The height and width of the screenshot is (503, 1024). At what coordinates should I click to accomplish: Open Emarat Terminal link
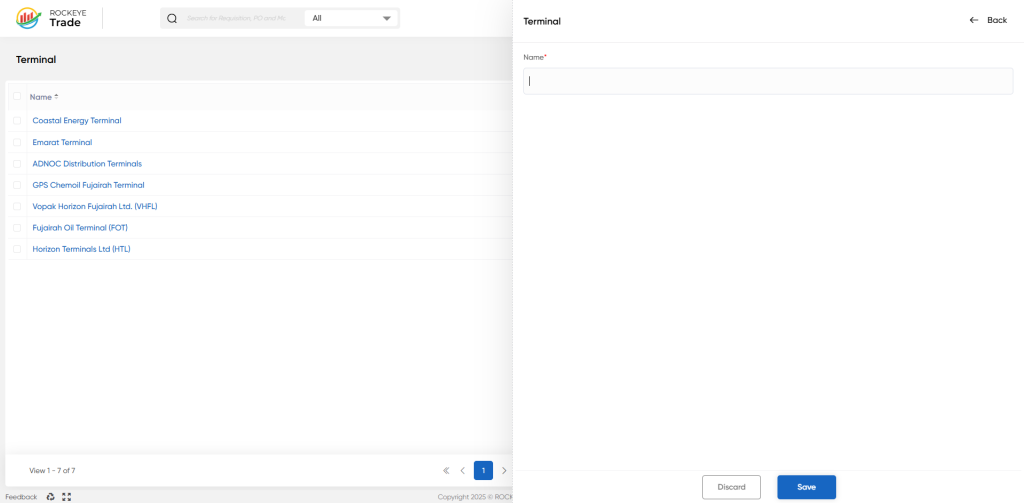pyautogui.click(x=62, y=142)
